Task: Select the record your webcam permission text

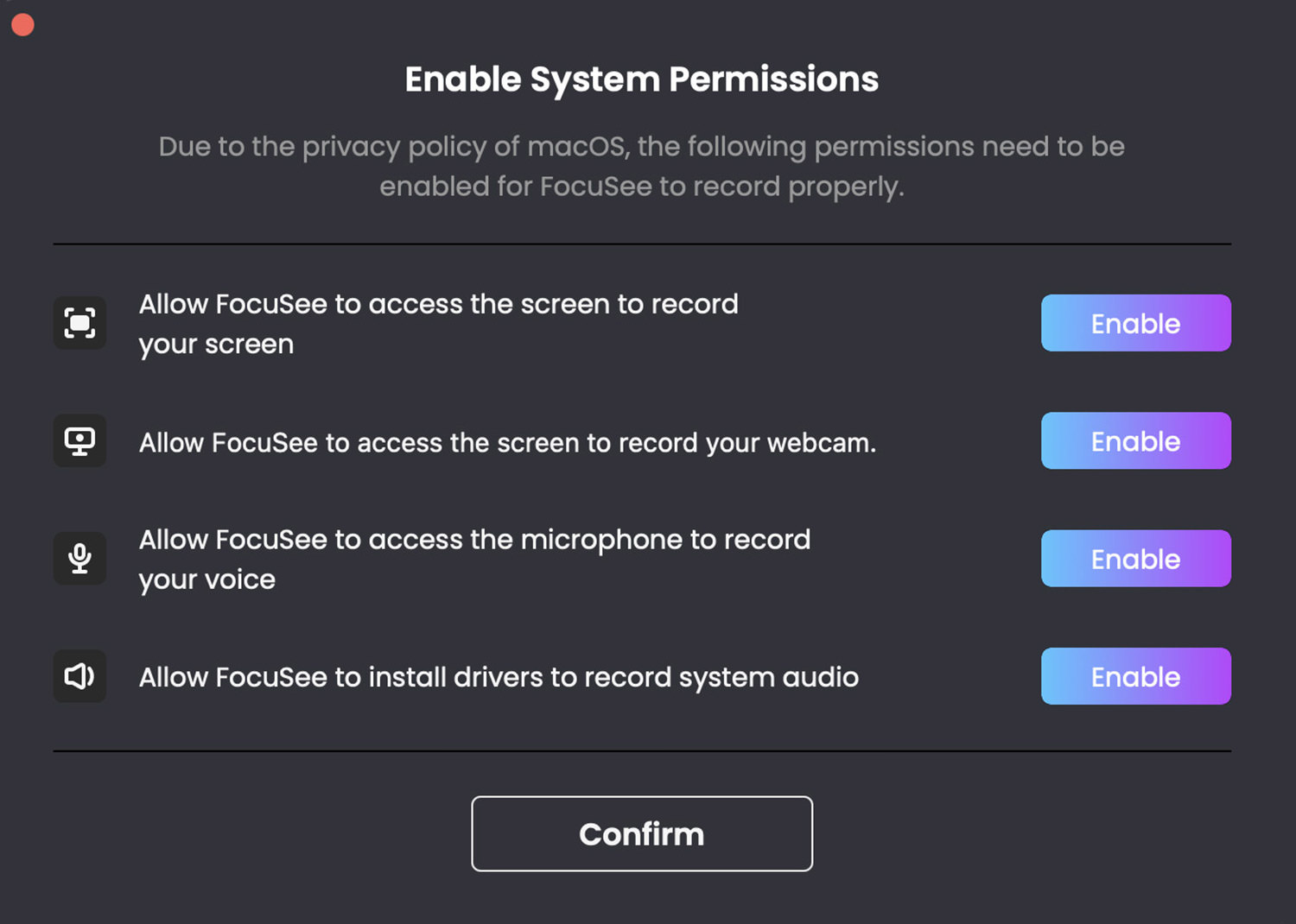Action: coord(507,443)
